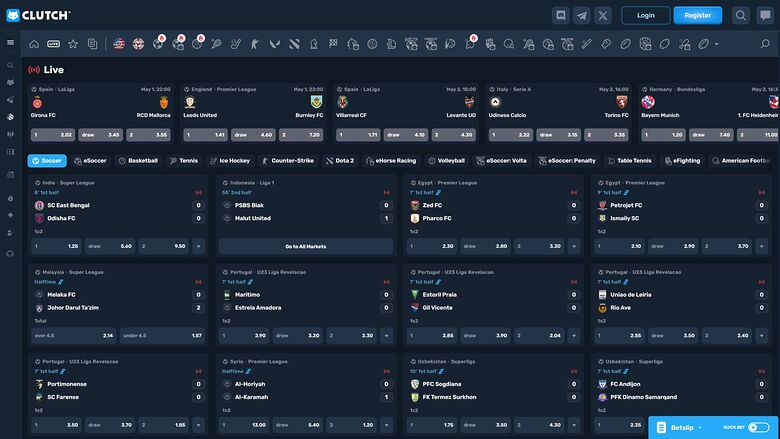
Task: Open stats icon on PSBS Biak card
Action: (387, 192)
